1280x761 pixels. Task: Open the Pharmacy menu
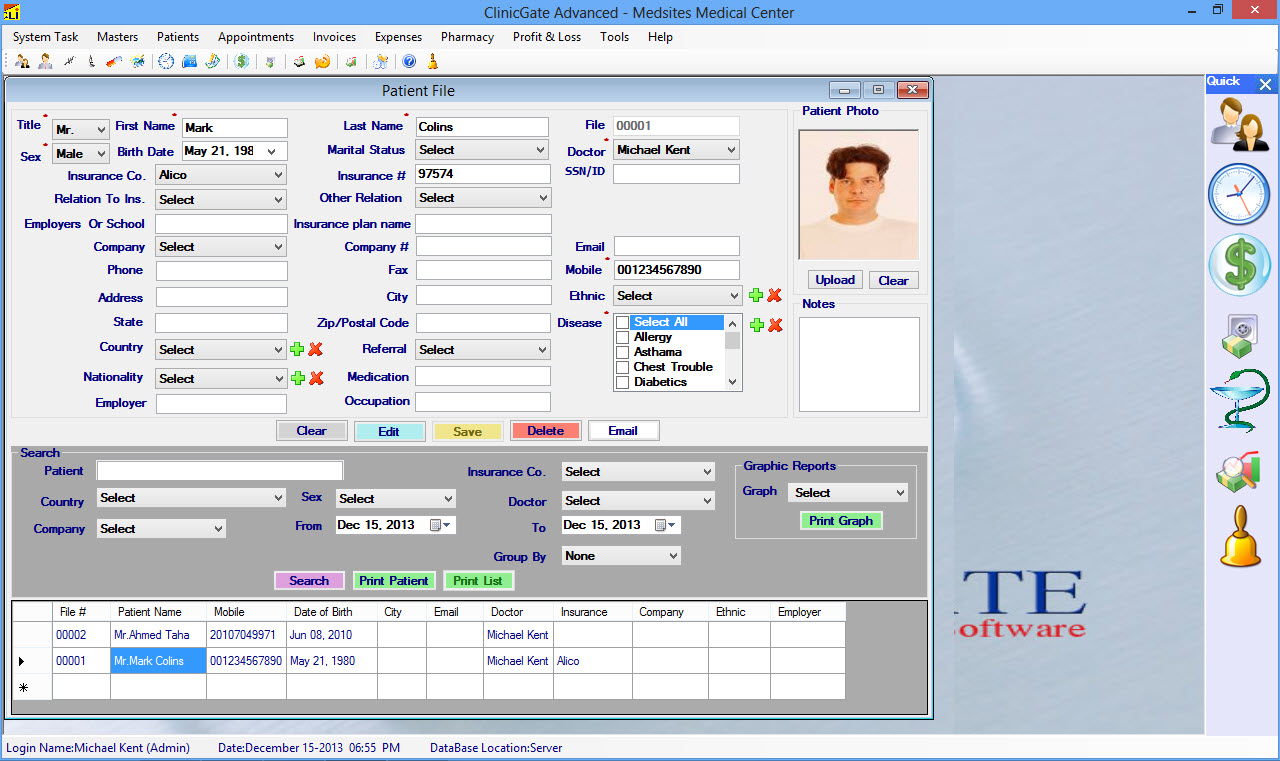pos(467,37)
